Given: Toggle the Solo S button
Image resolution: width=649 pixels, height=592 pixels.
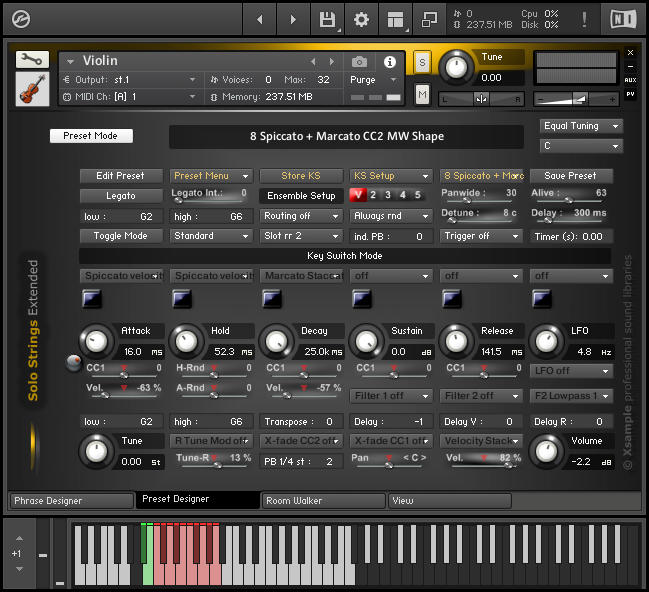Looking at the screenshot, I should (x=422, y=63).
